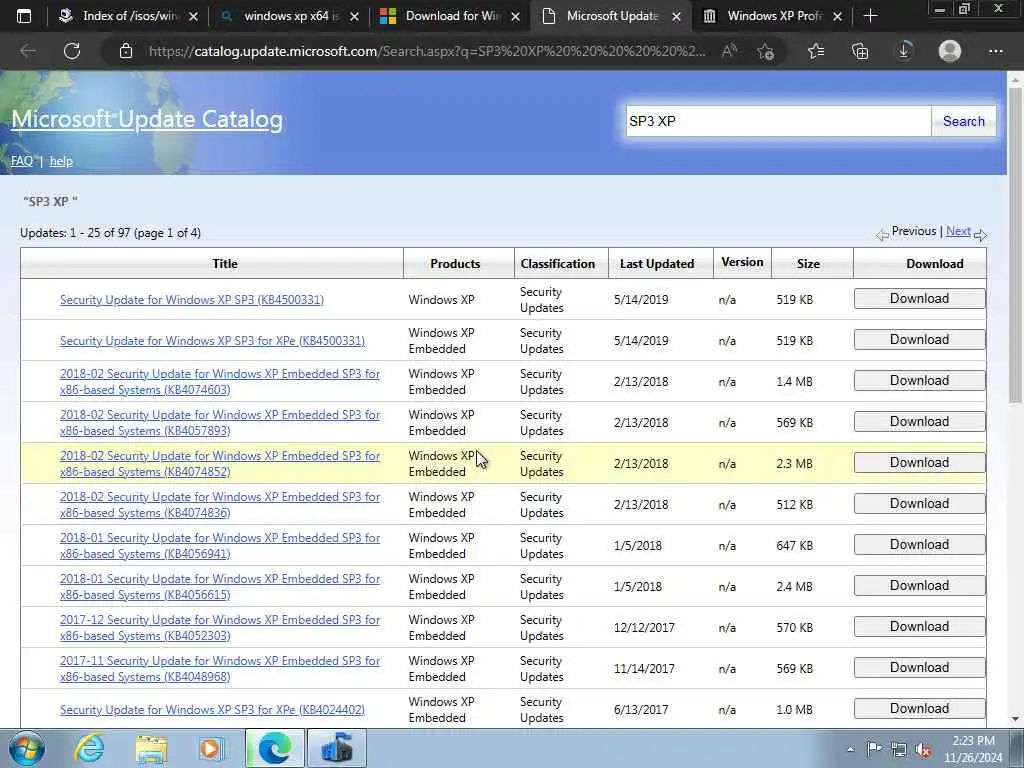Screen dimensions: 1024x768
Task: Click the page vertical scrollbar thumb
Action: [1016, 245]
